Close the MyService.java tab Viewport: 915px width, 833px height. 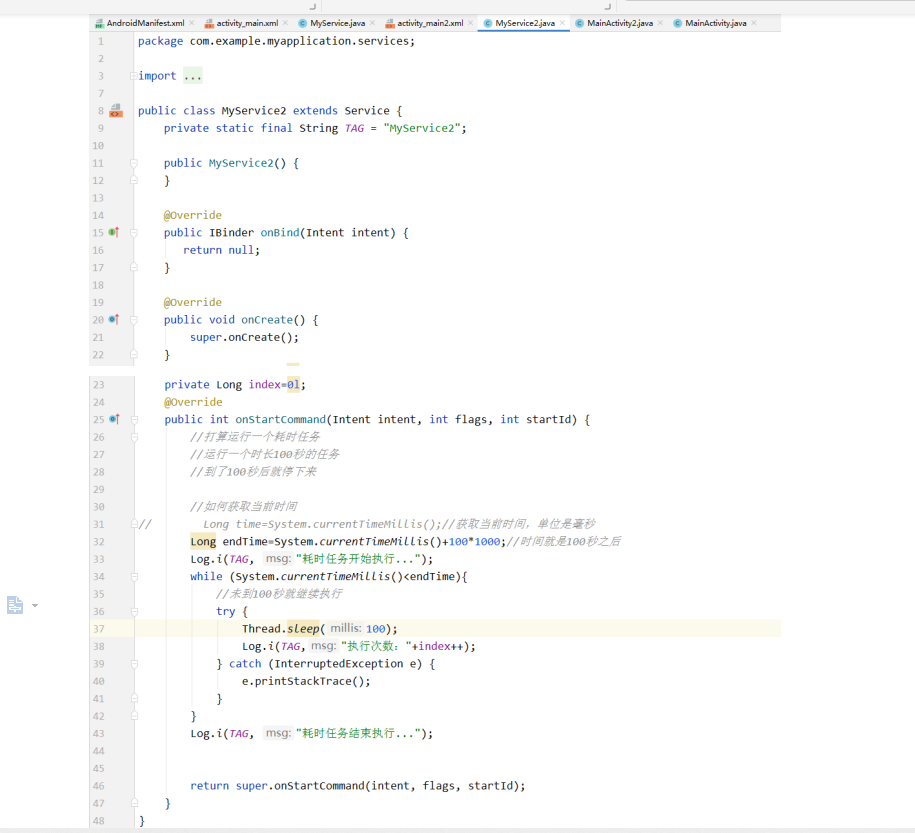pos(372,23)
